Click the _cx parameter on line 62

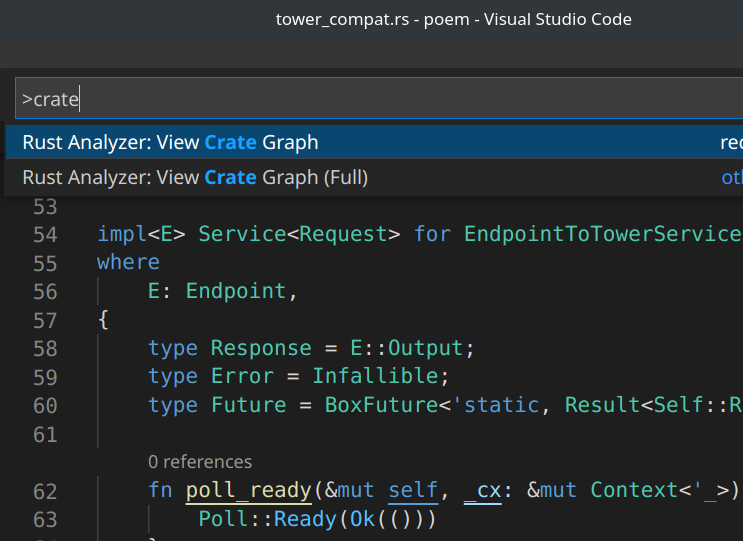[x=481, y=490]
